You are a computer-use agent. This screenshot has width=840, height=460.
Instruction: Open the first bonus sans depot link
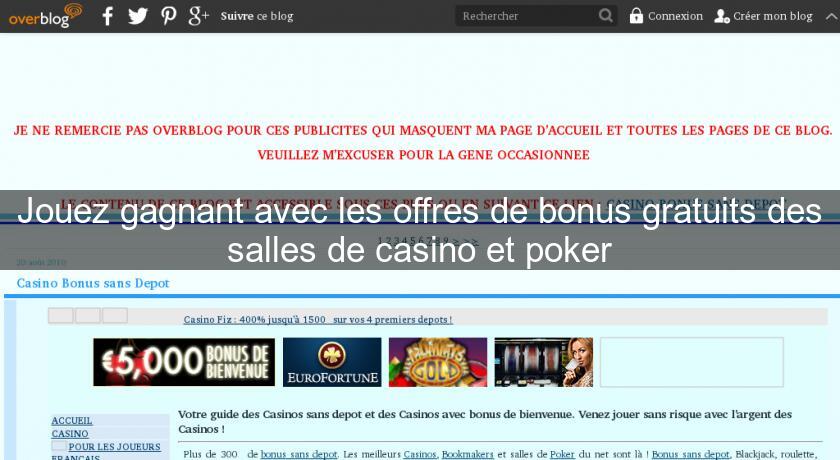coord(299,454)
